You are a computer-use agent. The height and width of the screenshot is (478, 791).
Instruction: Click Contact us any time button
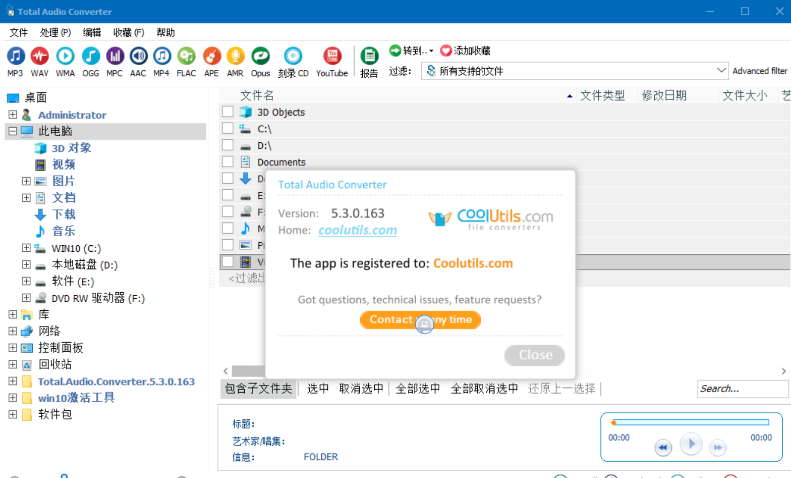click(420, 320)
